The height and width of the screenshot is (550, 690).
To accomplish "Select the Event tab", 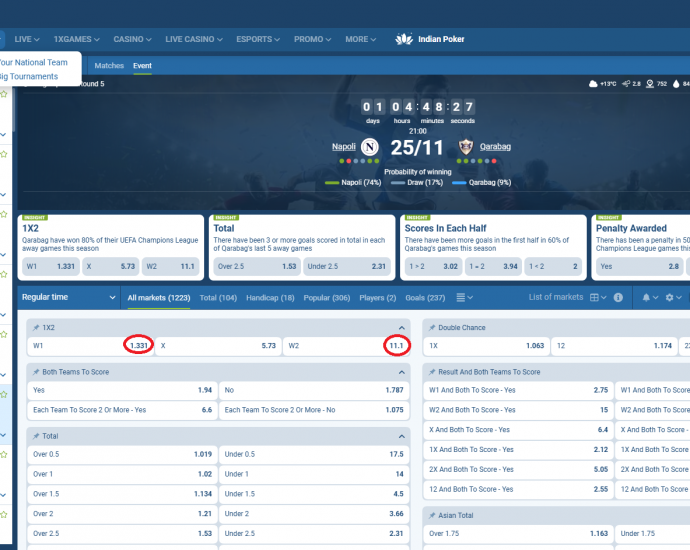I will 142,66.
